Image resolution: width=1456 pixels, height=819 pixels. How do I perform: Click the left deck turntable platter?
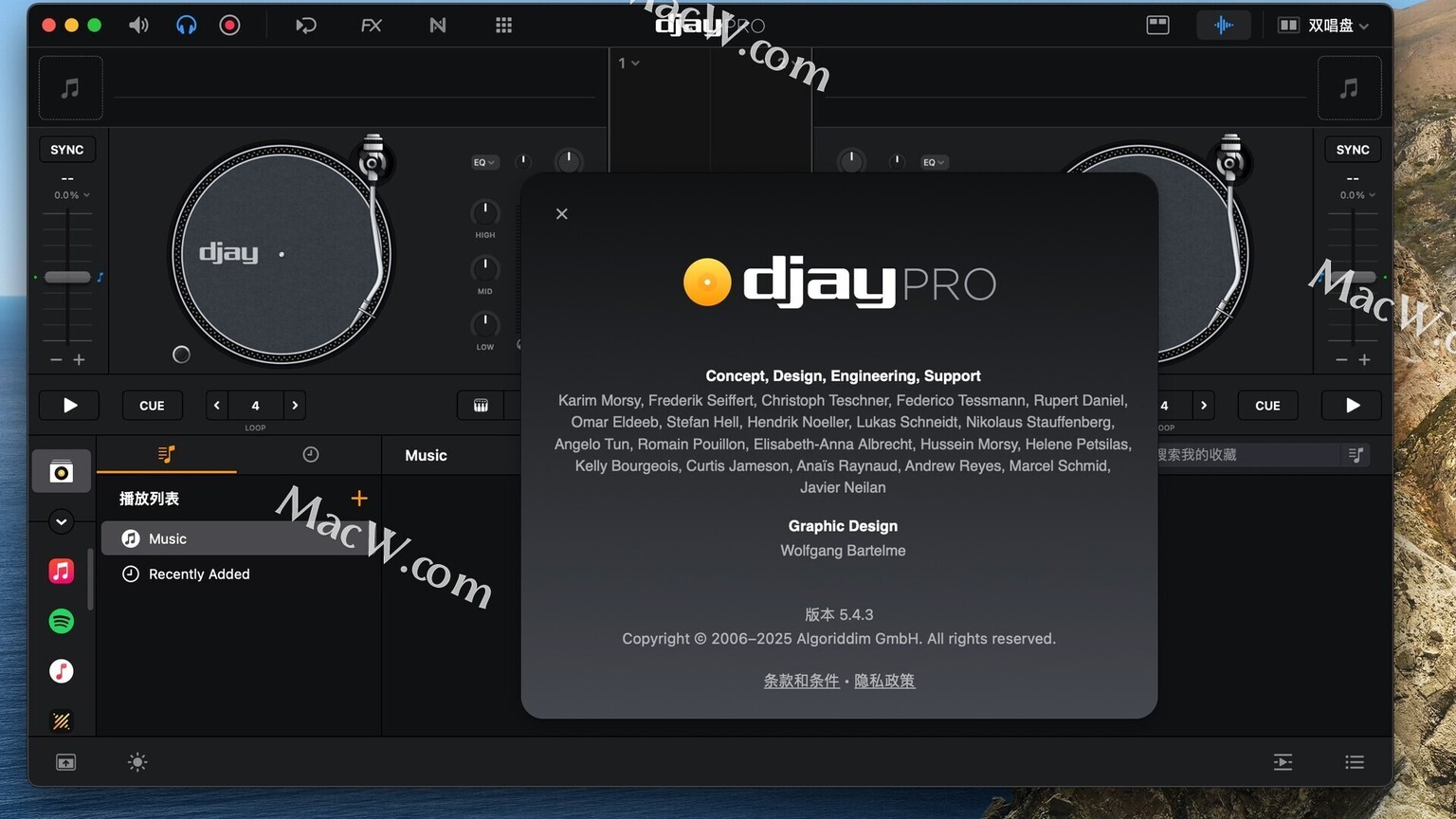pyautogui.click(x=282, y=254)
